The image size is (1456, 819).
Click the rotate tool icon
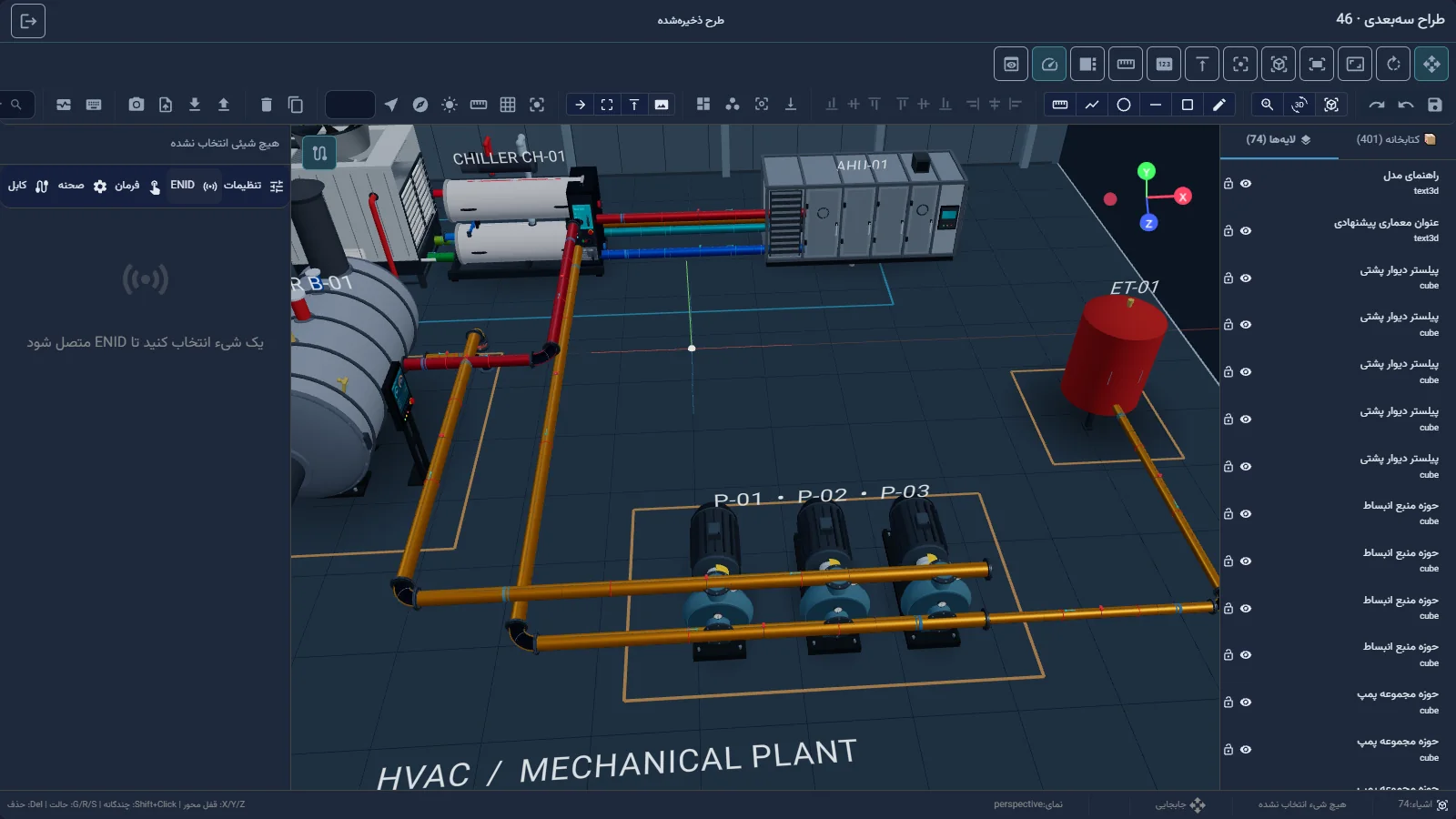(1393, 64)
